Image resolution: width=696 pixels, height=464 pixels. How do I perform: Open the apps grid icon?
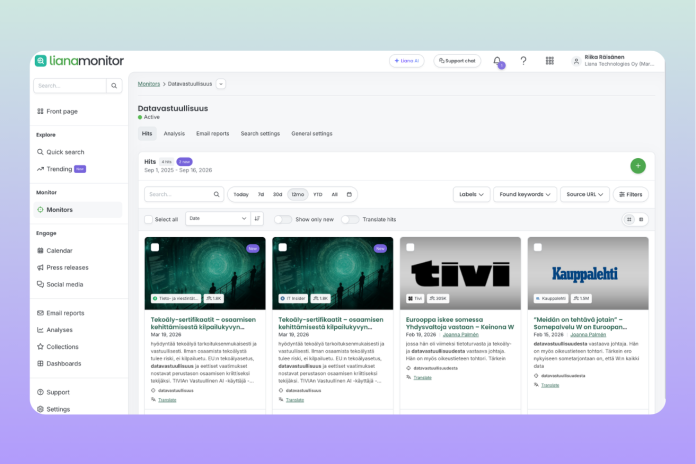[x=550, y=61]
